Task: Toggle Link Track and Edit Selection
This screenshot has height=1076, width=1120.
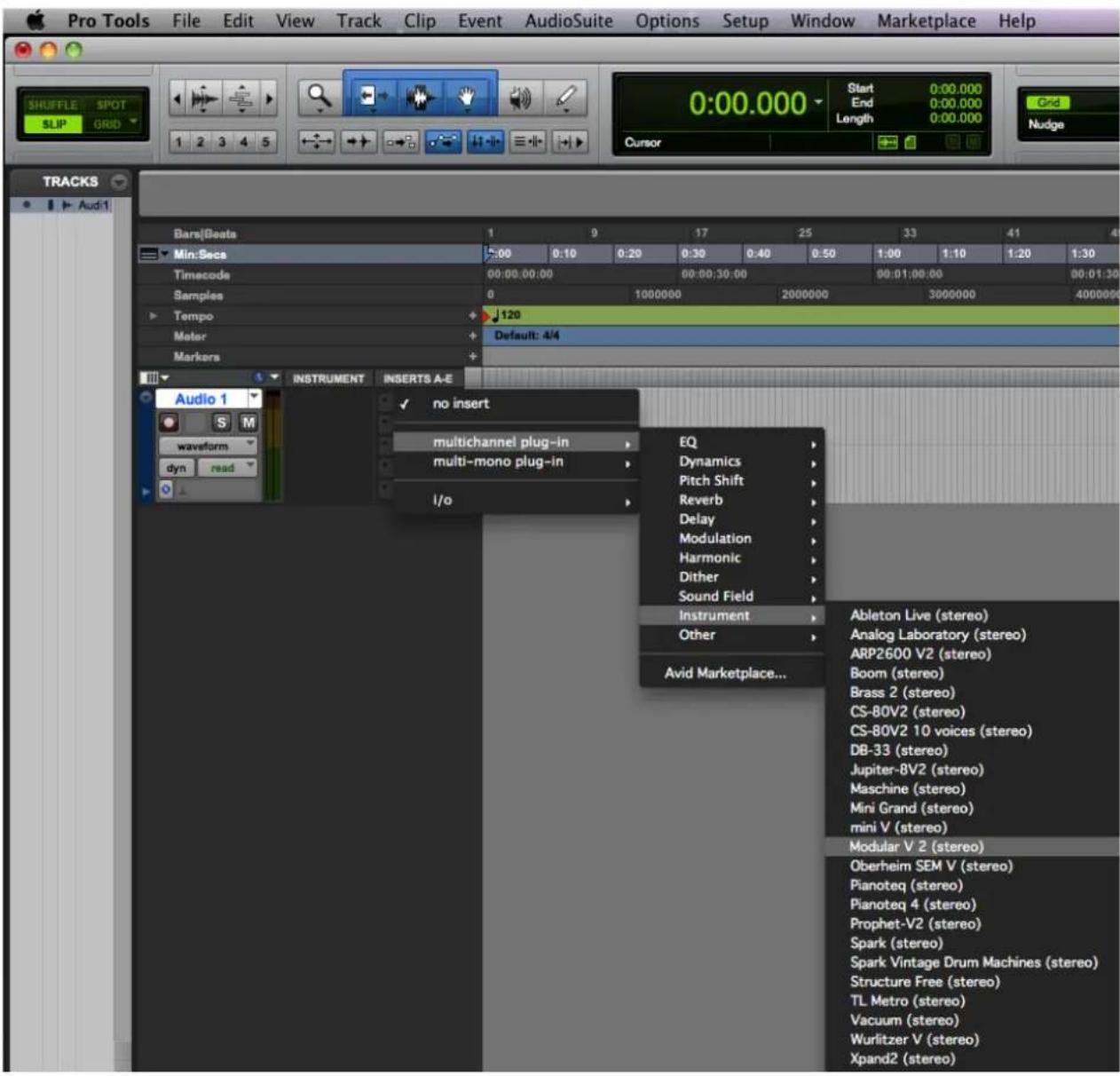Action: 528,141
